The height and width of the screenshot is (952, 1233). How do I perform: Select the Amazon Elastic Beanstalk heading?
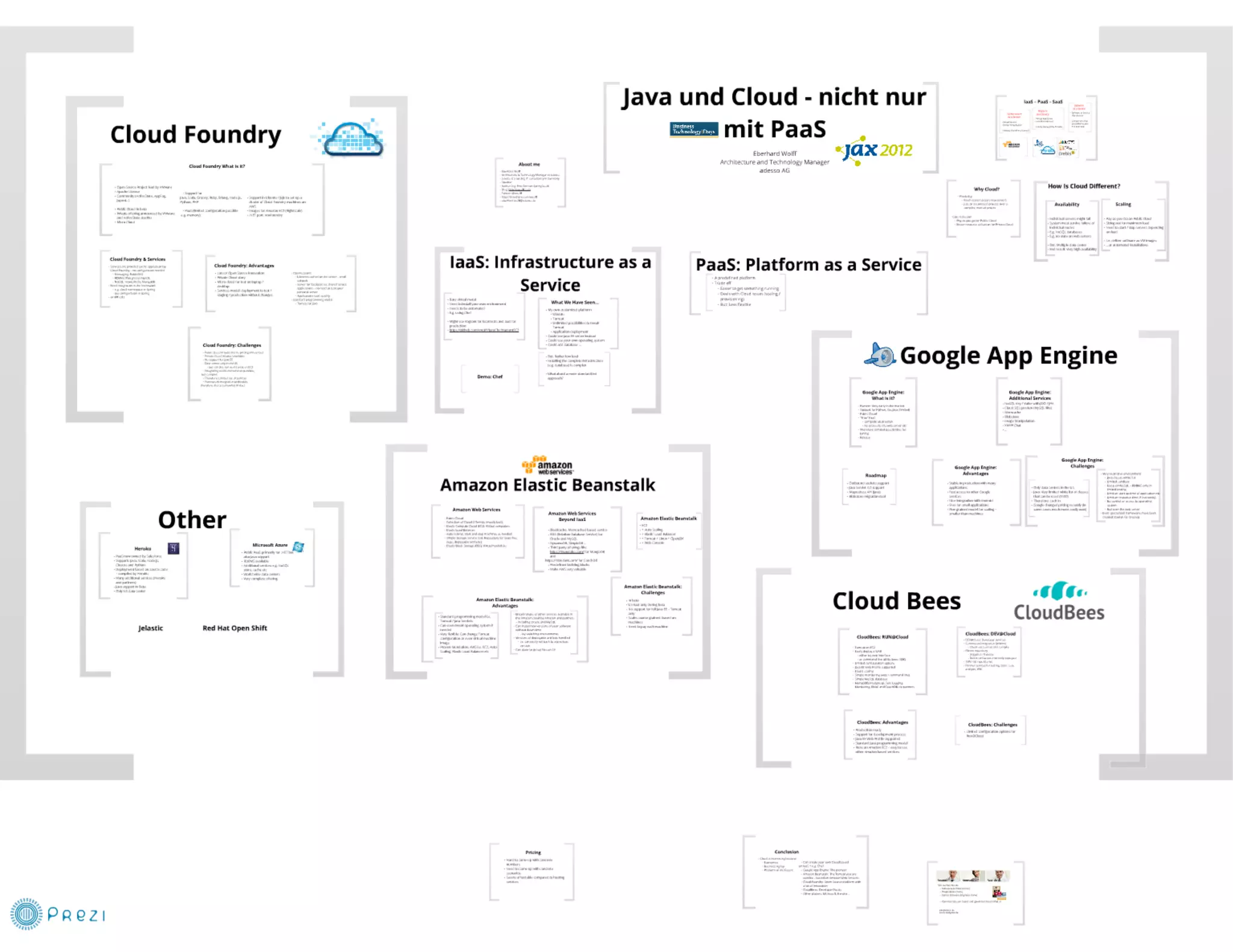547,485
